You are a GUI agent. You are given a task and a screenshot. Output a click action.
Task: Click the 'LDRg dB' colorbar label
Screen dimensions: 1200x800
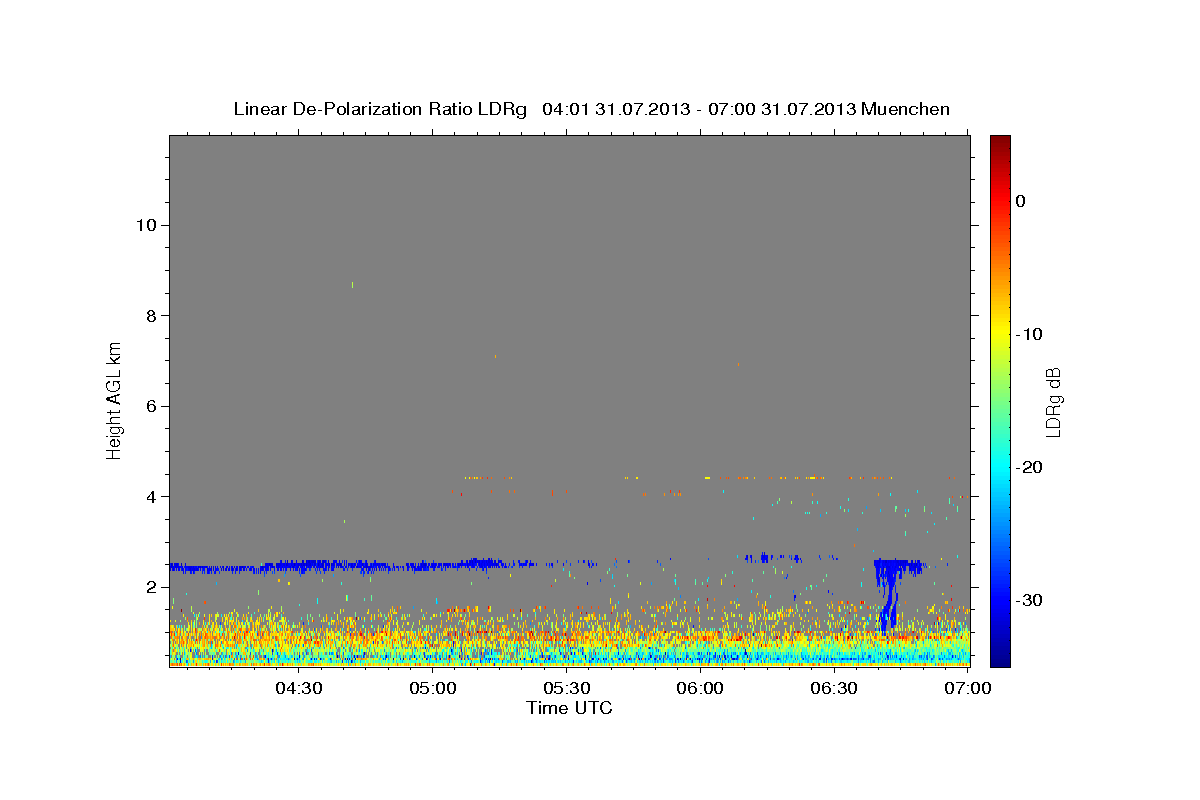point(1053,401)
